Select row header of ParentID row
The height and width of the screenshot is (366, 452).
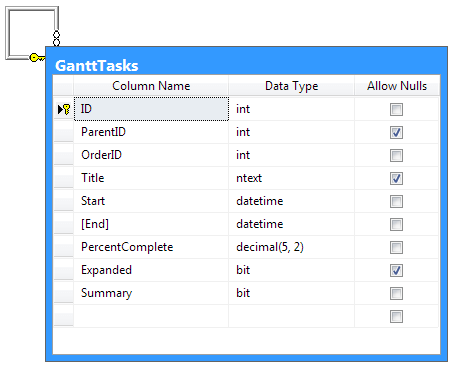click(63, 132)
